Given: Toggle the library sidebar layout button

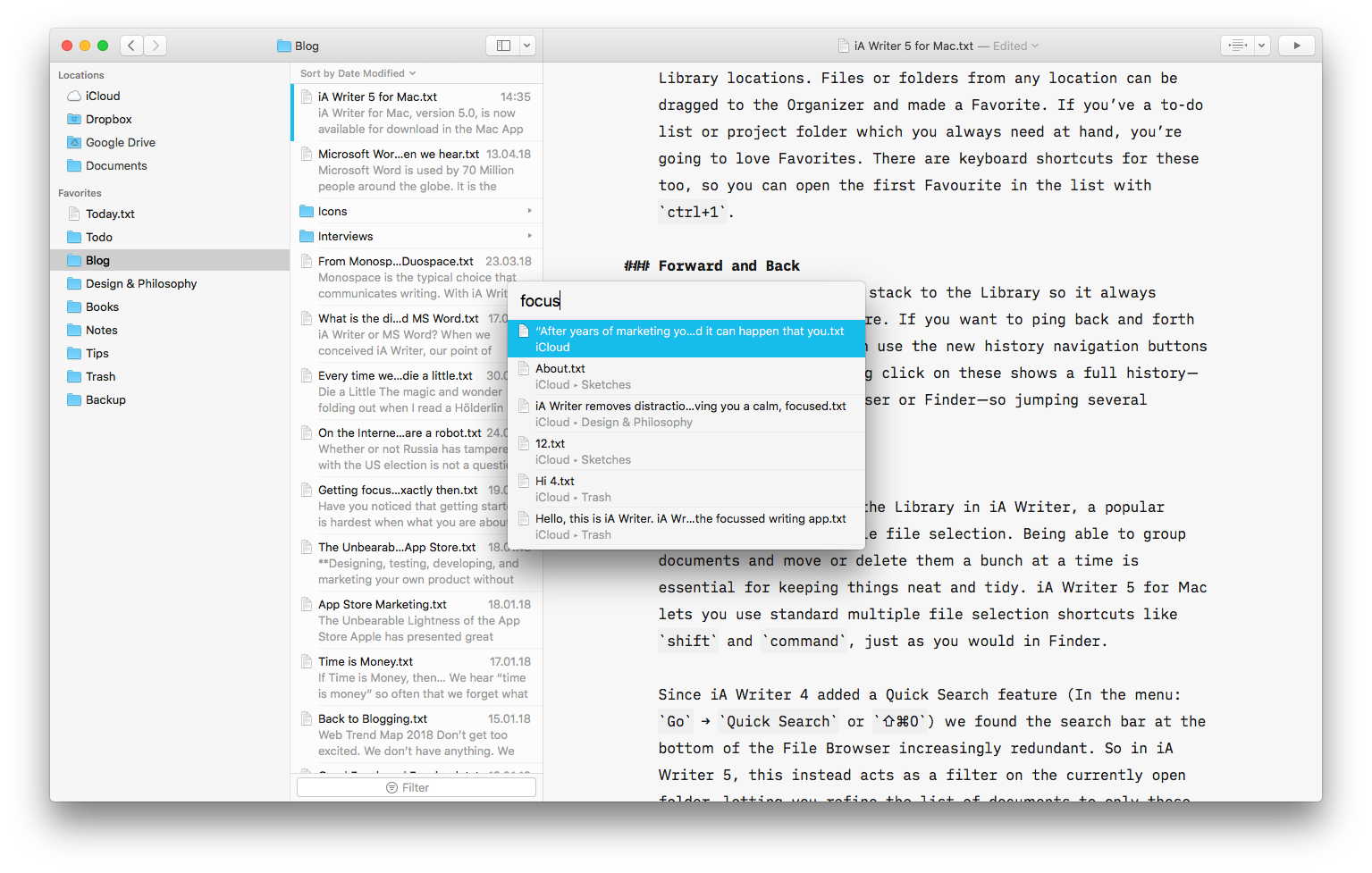Looking at the screenshot, I should click(503, 46).
